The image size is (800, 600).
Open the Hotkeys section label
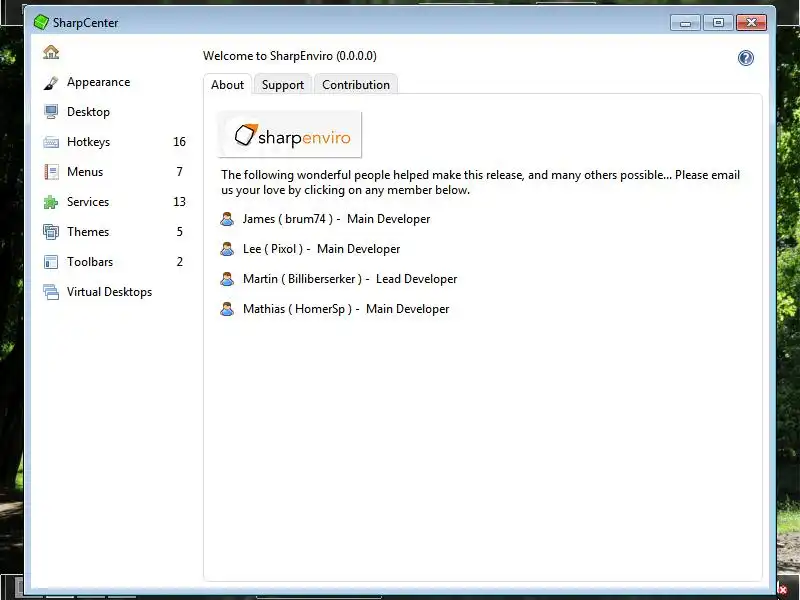pyautogui.click(x=88, y=142)
